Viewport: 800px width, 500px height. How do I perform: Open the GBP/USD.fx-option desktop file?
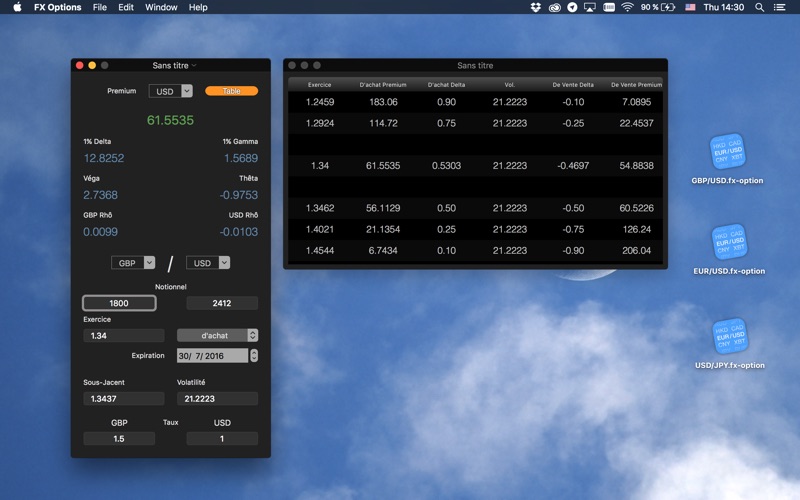[728, 152]
